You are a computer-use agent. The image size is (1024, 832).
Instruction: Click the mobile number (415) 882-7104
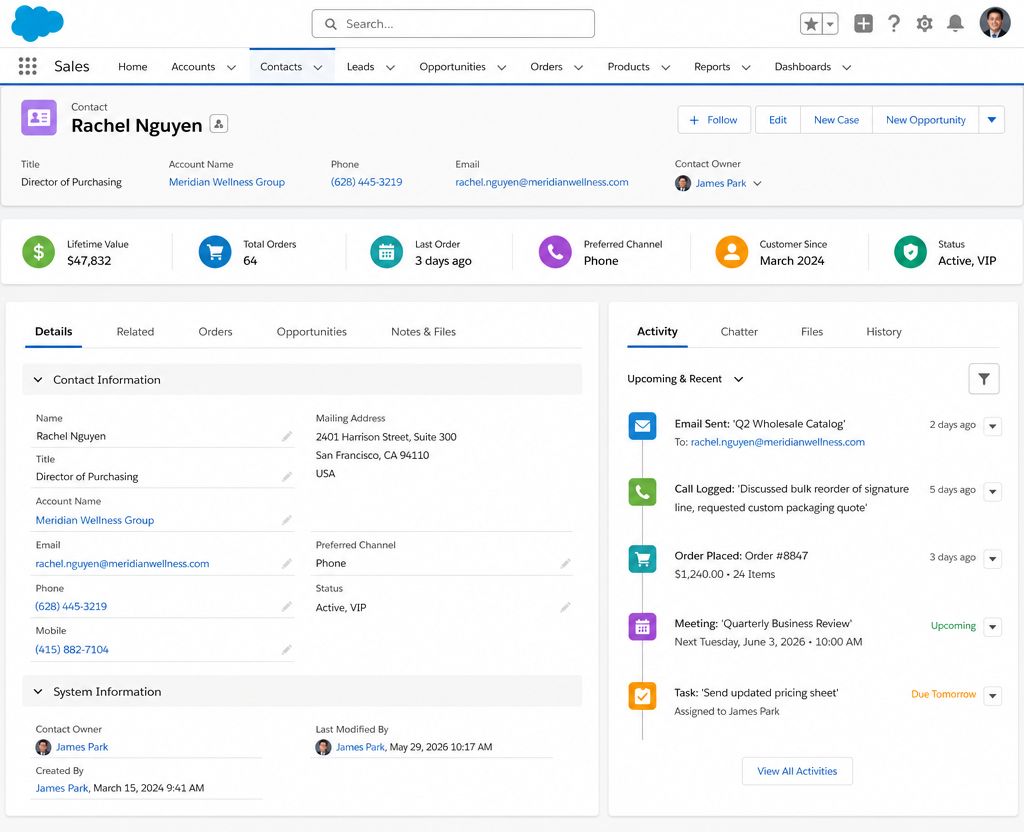click(72, 650)
